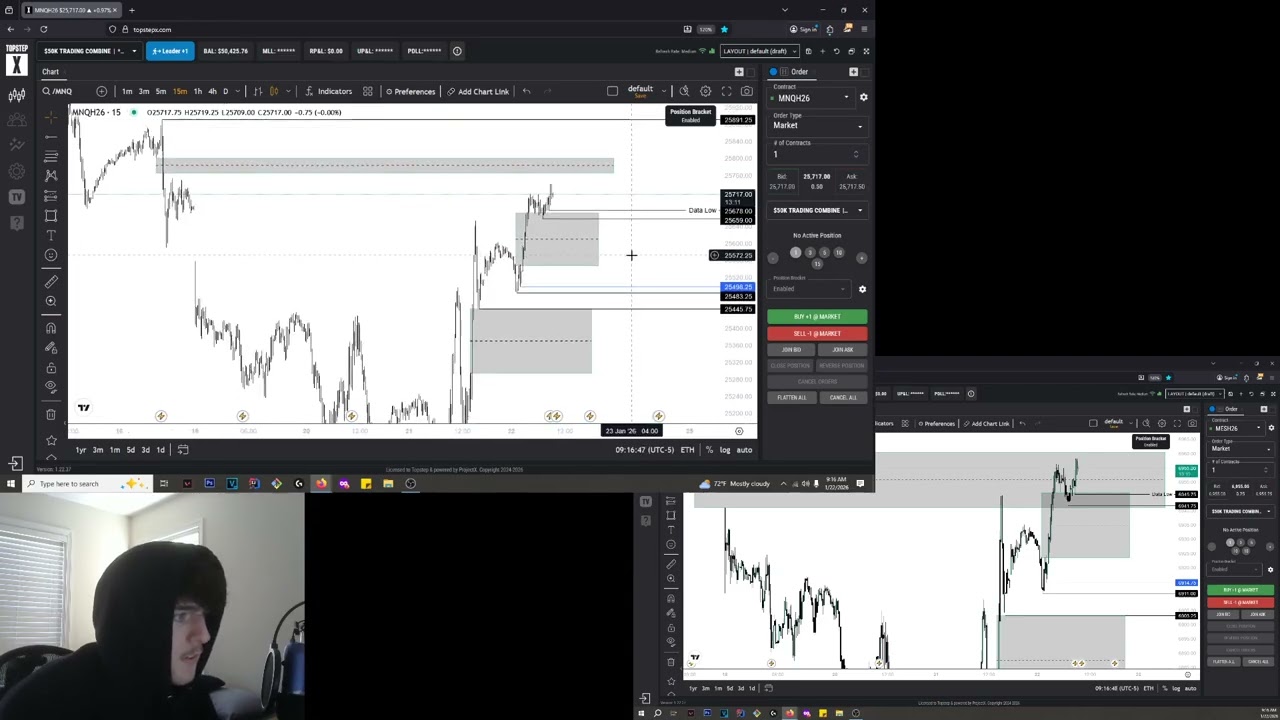Switch to 4h timeframe

coord(212,91)
